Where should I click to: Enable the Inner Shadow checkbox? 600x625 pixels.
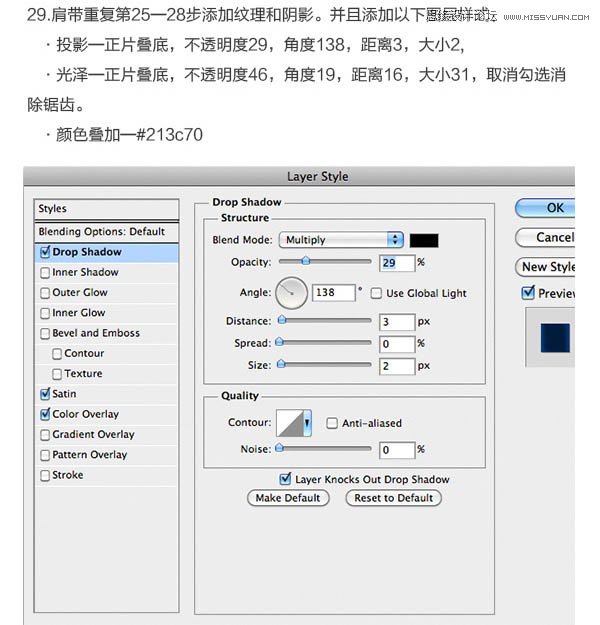[45, 273]
